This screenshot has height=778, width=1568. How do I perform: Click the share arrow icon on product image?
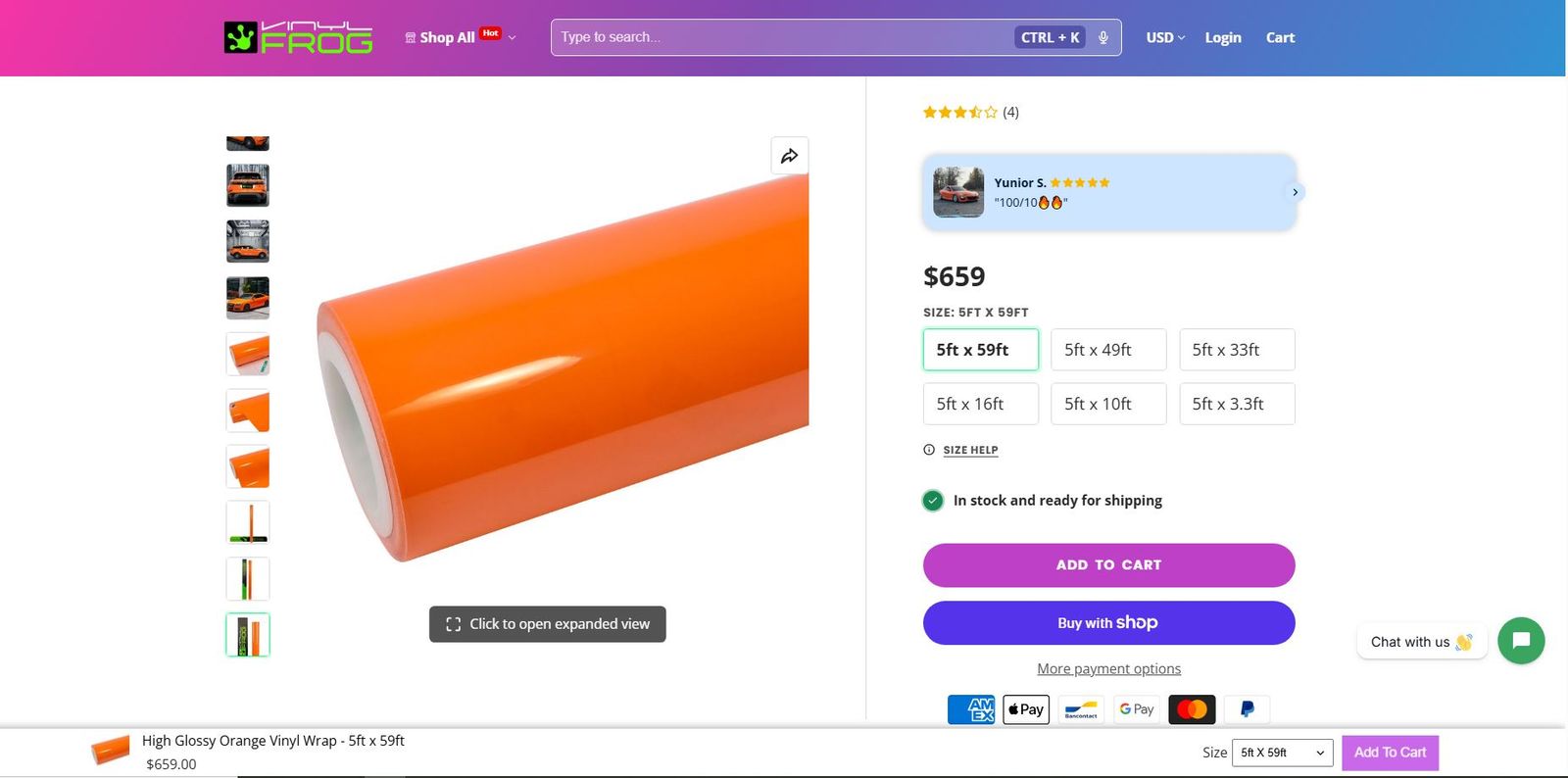pyautogui.click(x=789, y=156)
